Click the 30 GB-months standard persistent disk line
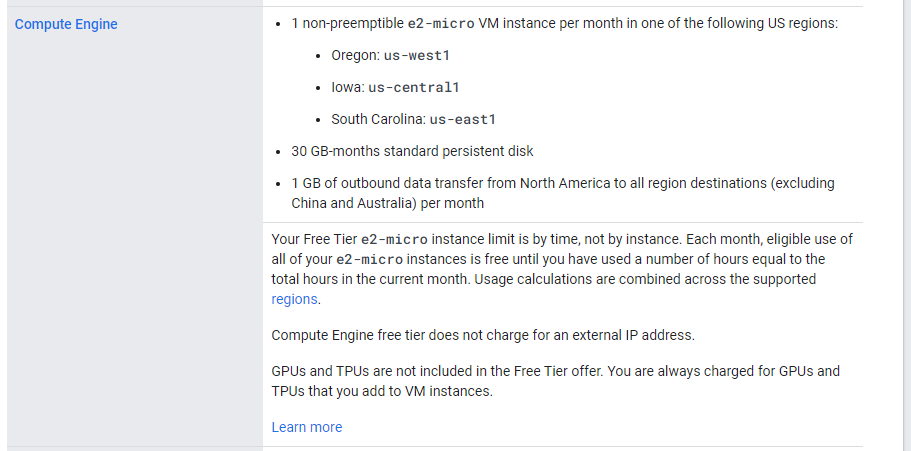The image size is (911, 451). coord(413,151)
